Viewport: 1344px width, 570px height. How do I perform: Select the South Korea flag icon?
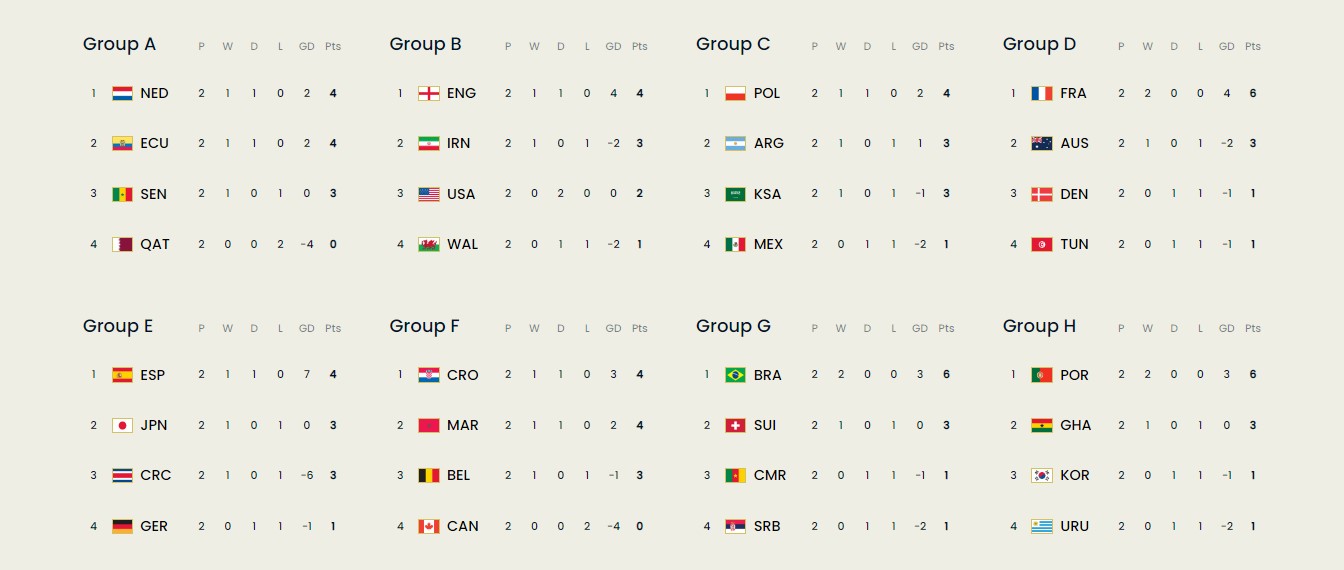[x=1042, y=475]
